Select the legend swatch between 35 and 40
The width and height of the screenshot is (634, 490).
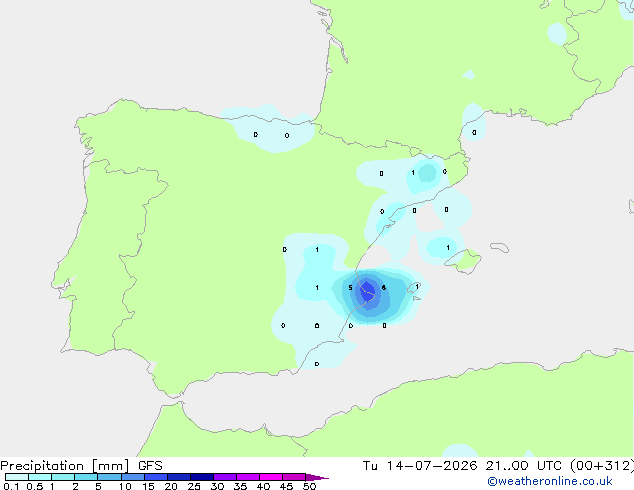[247, 477]
